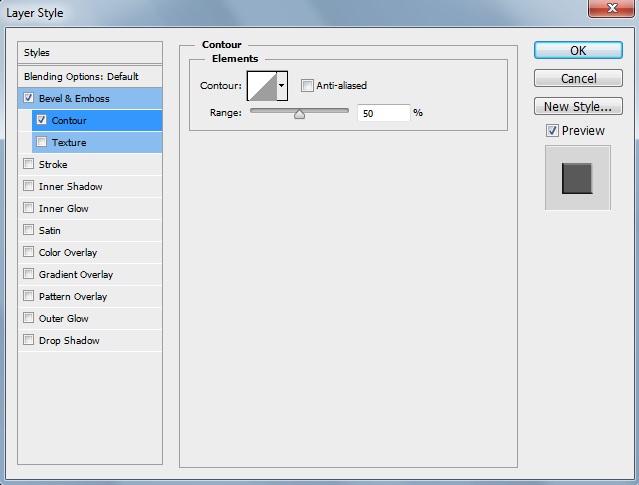Toggle the Preview checkbox
This screenshot has height=485, width=639.
(552, 131)
